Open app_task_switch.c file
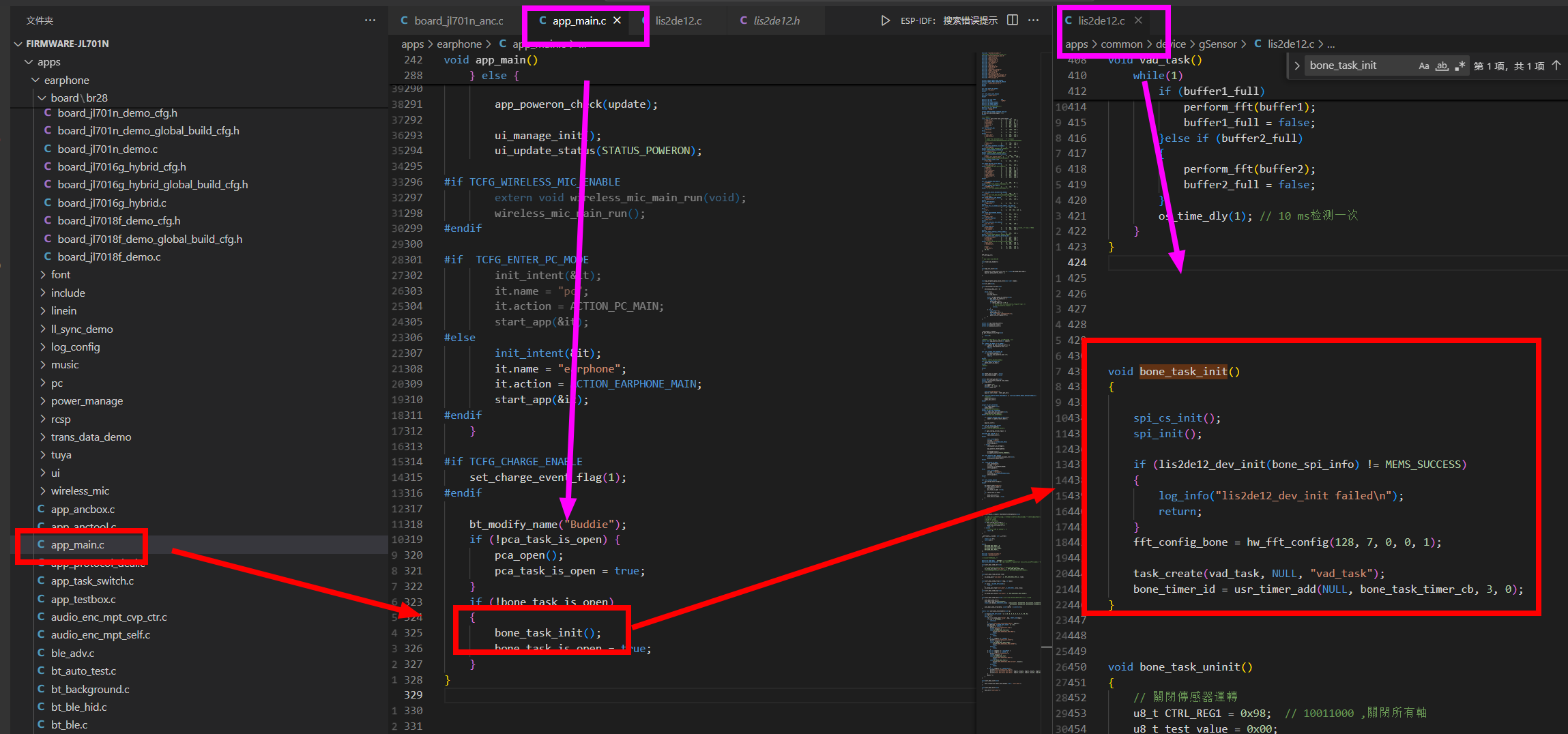Screen dimensions: 1568x734 (92, 581)
